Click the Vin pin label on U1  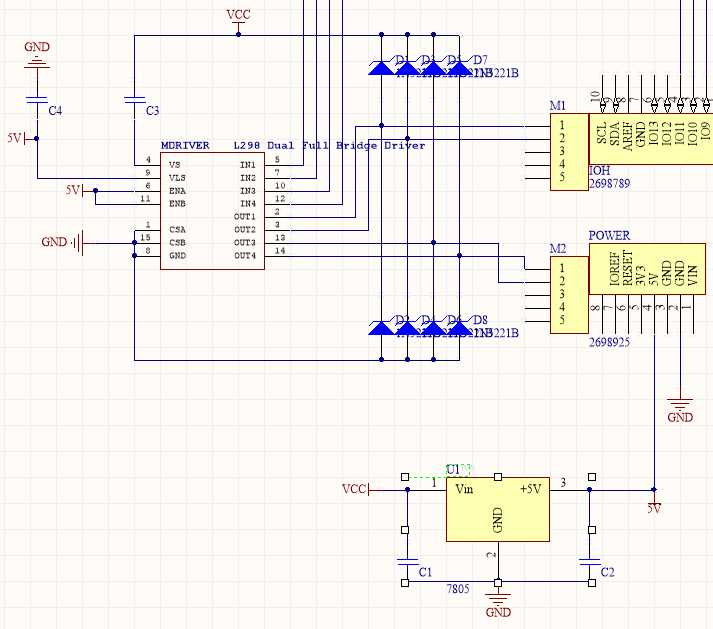coord(464,489)
